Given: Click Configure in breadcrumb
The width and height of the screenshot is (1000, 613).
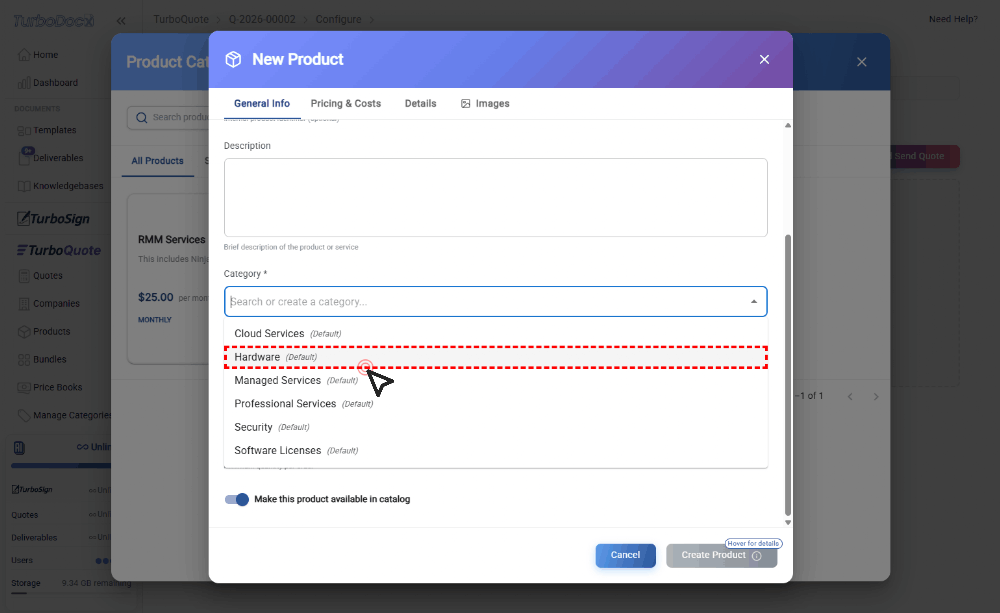Looking at the screenshot, I should (x=339, y=19).
